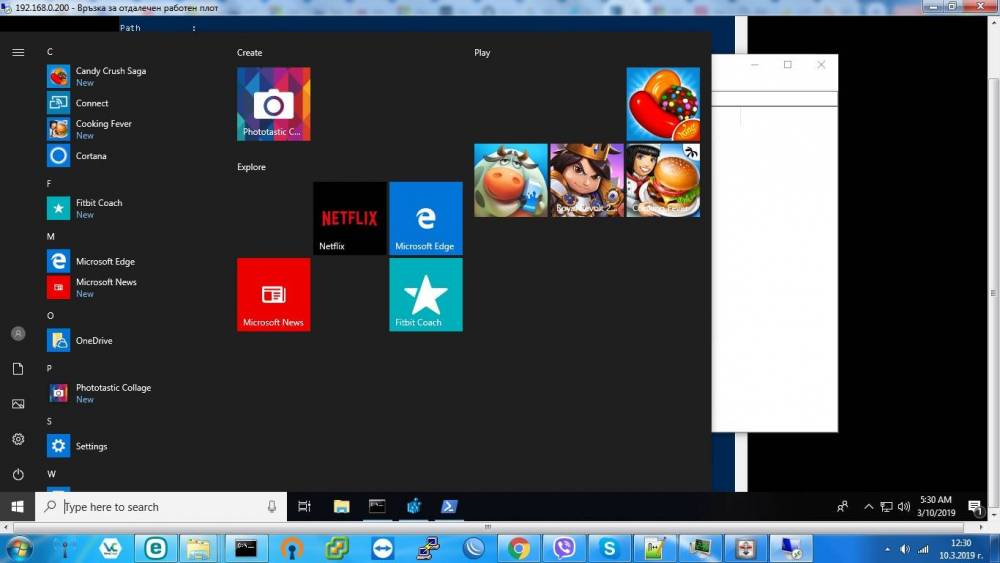This screenshot has width=1000, height=563.
Task: Open Google Chrome on the host taskbar
Action: point(518,548)
